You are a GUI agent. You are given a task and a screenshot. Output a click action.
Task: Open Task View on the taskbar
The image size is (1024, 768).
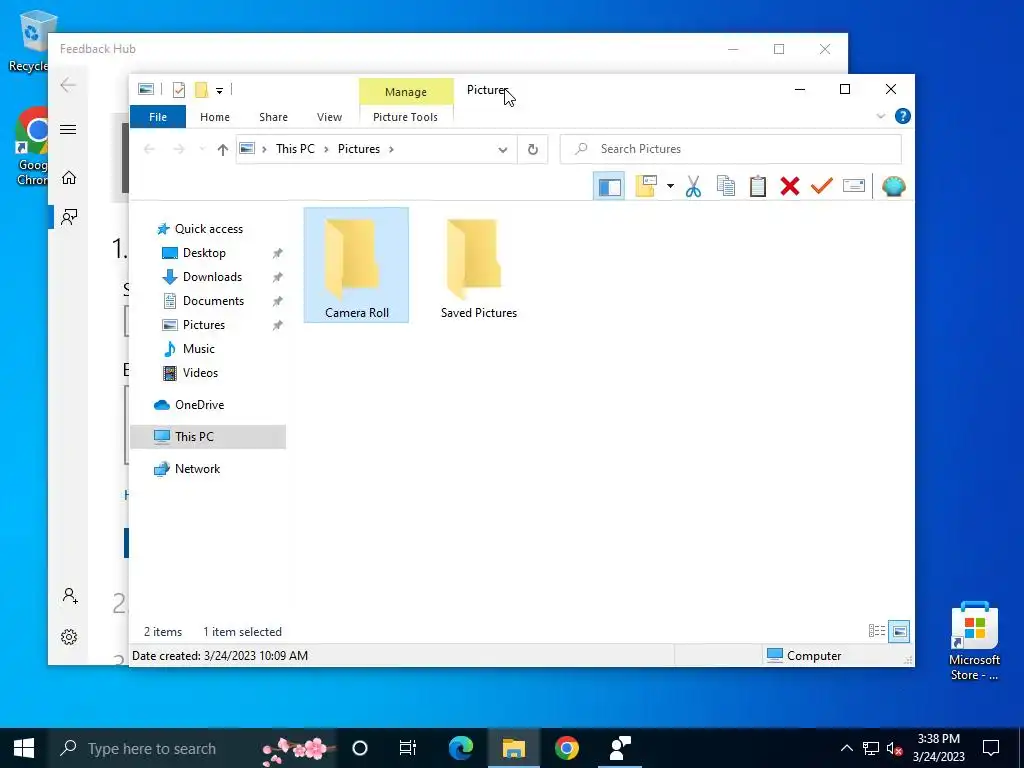coord(408,748)
